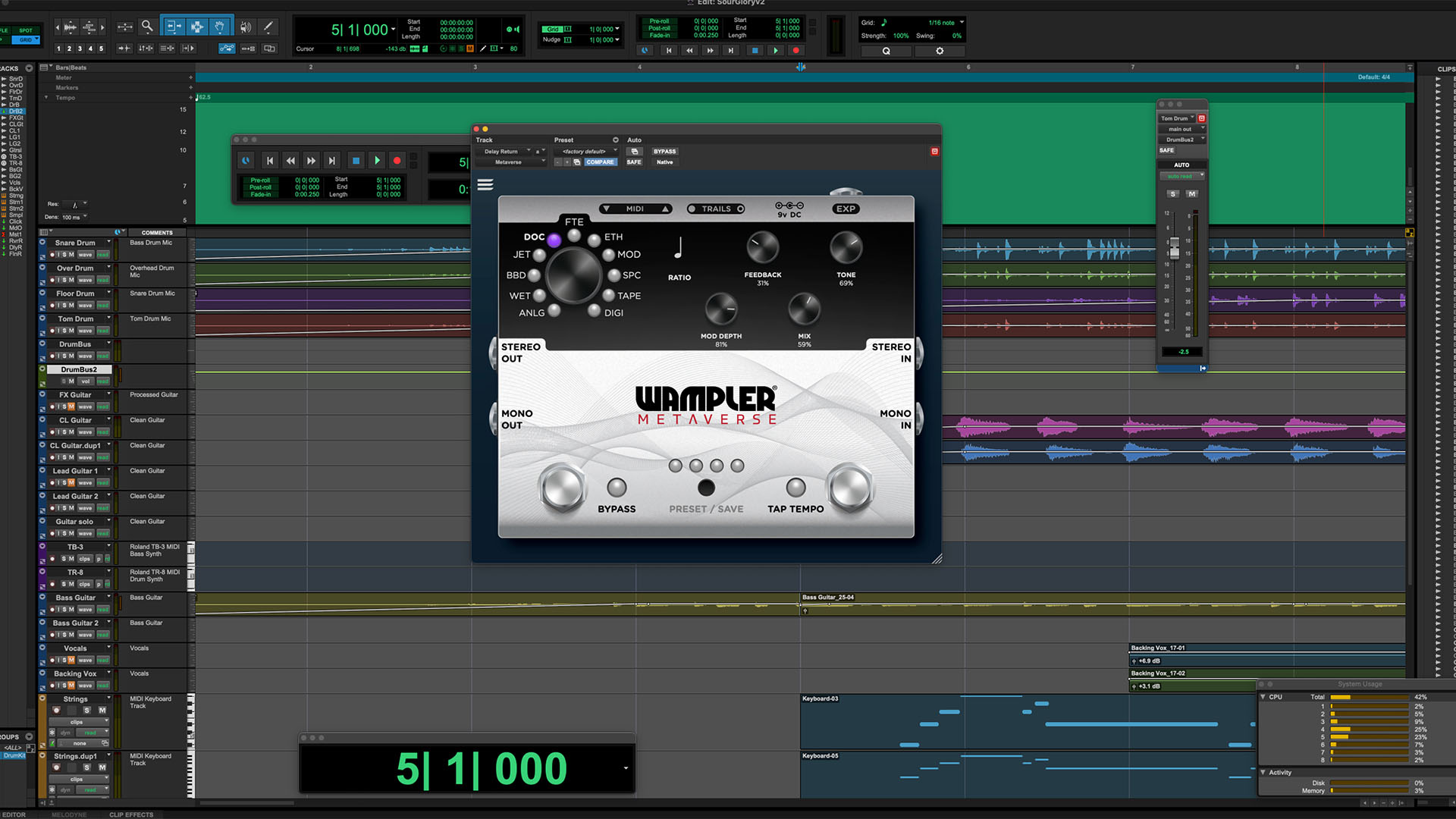The height and width of the screenshot is (819, 1456).
Task: Collapse the CPU section in System Usage
Action: pyautogui.click(x=1263, y=696)
